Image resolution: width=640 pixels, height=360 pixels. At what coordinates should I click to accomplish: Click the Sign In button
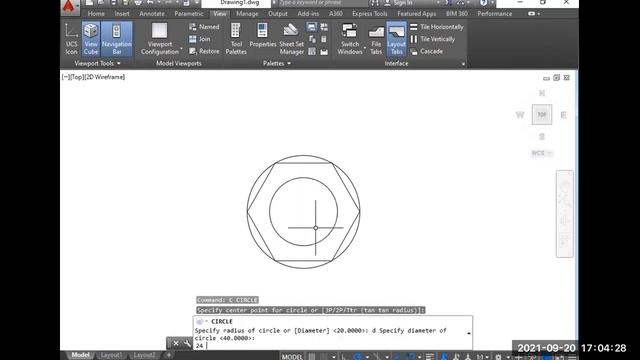coord(398,3)
